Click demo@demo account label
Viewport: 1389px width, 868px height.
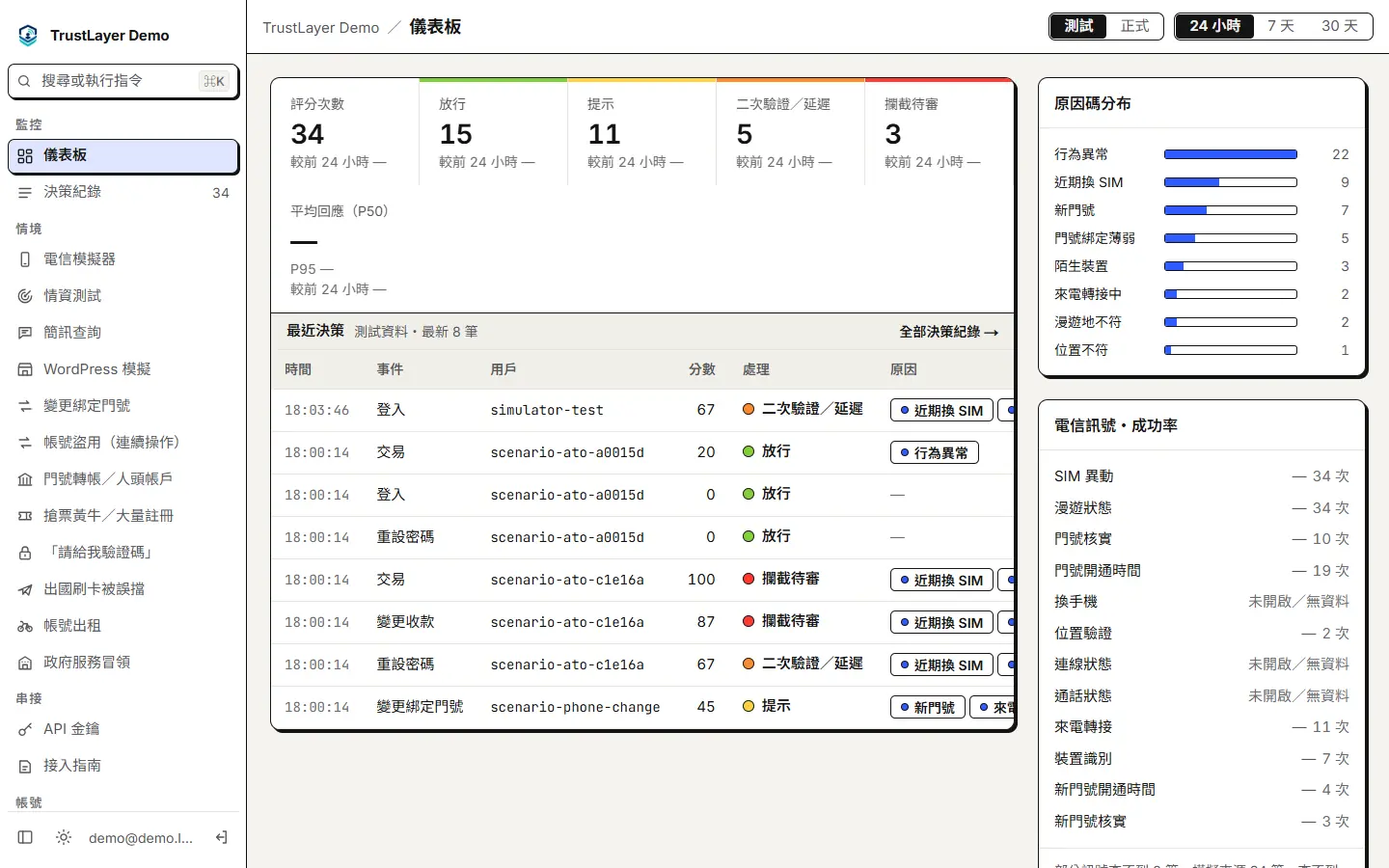pyautogui.click(x=141, y=838)
